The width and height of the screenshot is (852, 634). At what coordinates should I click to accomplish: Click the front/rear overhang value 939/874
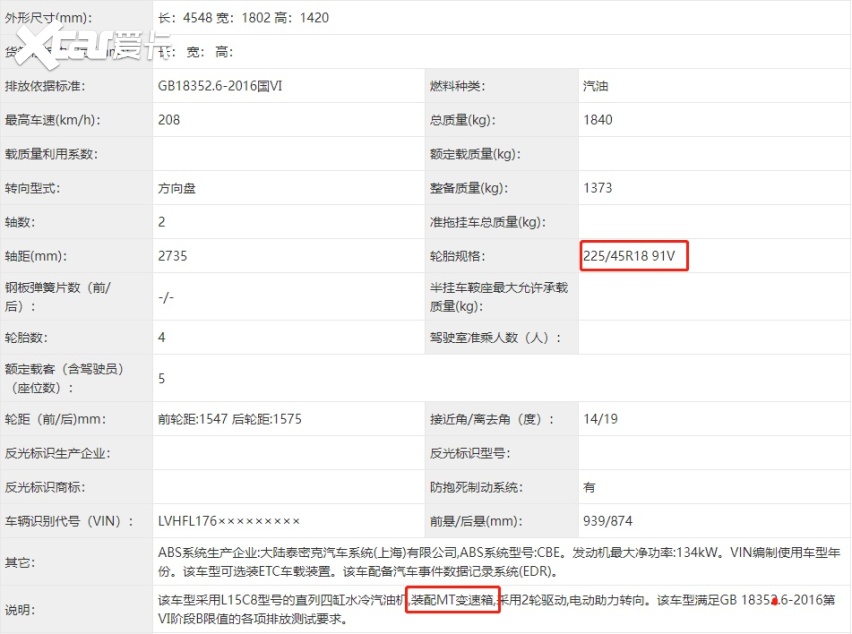[608, 521]
